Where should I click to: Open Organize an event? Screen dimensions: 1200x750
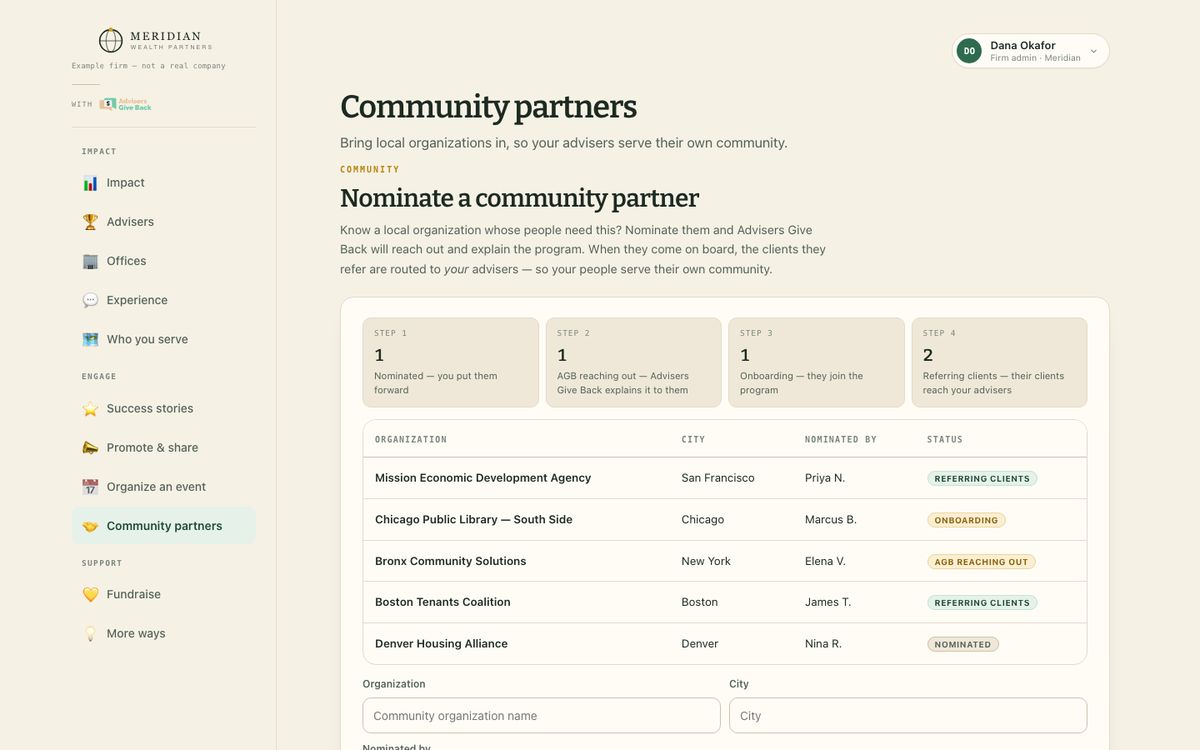[164, 487]
